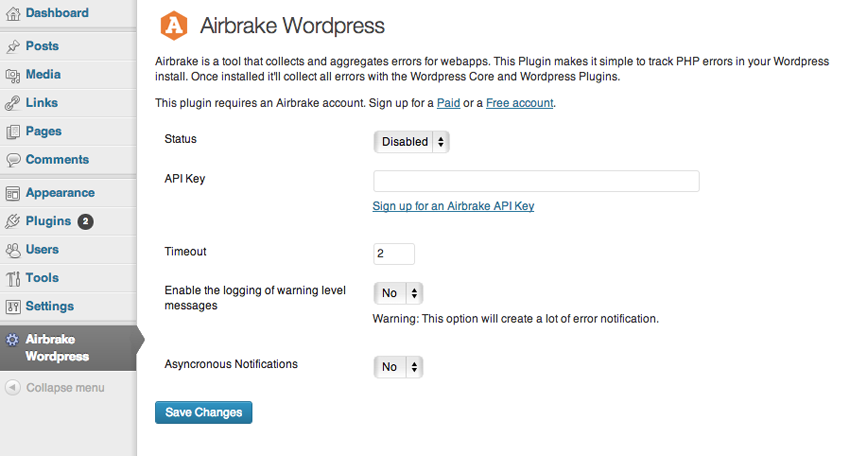
Task: Click the Plugins plug icon
Action: pyautogui.click(x=13, y=221)
